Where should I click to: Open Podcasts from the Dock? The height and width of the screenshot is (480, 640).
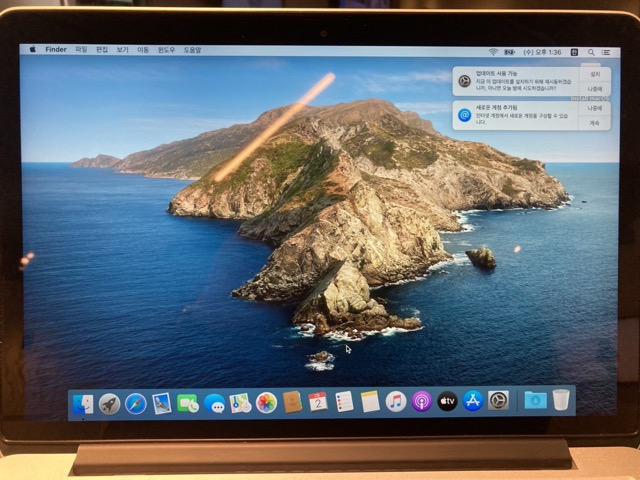(422, 402)
